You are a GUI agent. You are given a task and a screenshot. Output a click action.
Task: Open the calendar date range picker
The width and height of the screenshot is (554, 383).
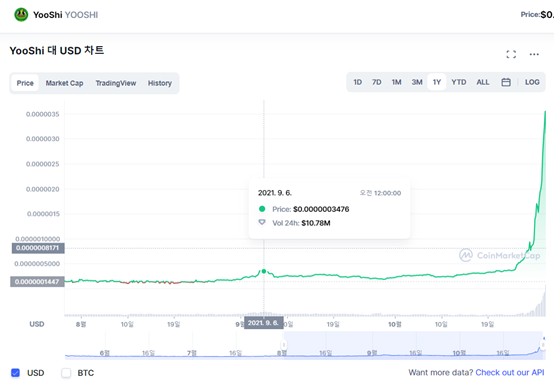coord(506,82)
